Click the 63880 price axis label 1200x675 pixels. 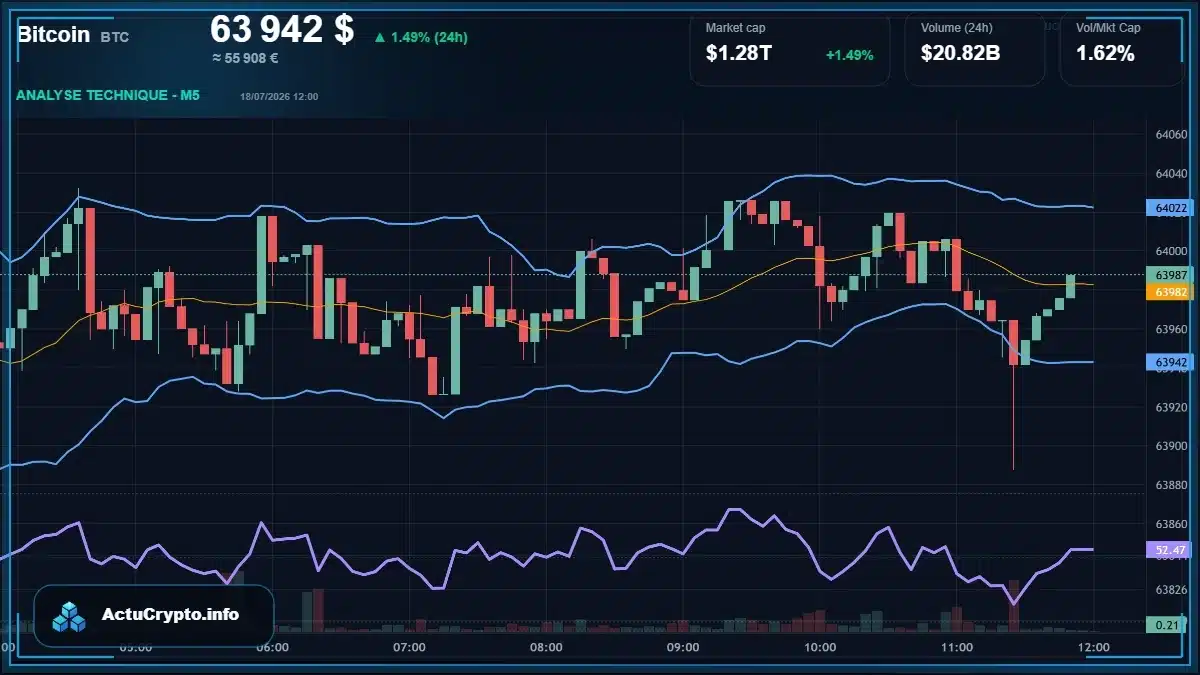[x=1170, y=485]
